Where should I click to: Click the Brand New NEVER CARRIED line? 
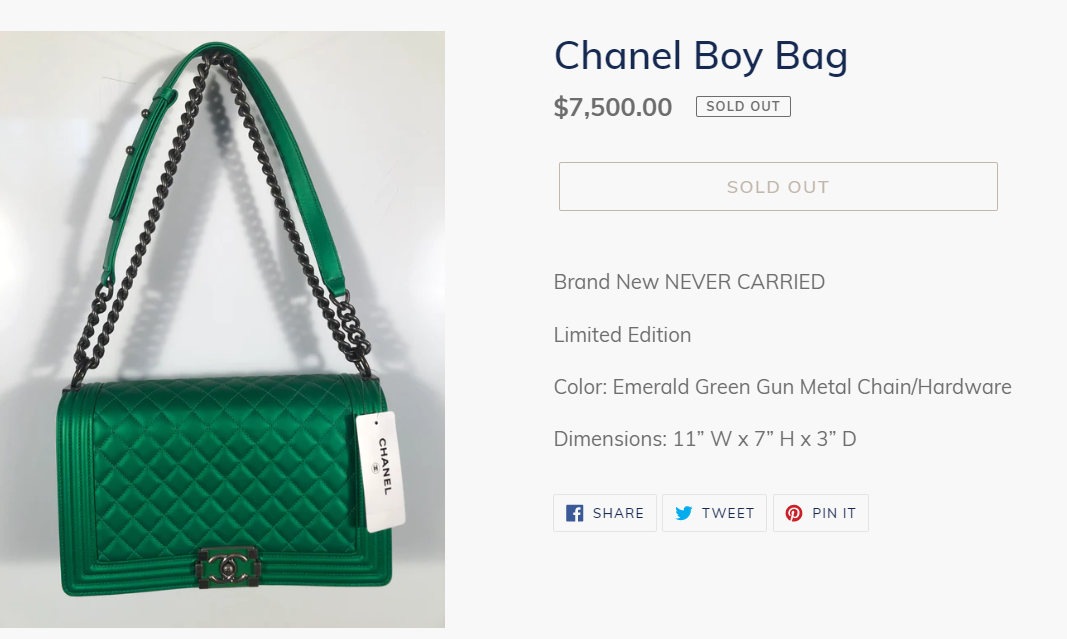(x=689, y=282)
